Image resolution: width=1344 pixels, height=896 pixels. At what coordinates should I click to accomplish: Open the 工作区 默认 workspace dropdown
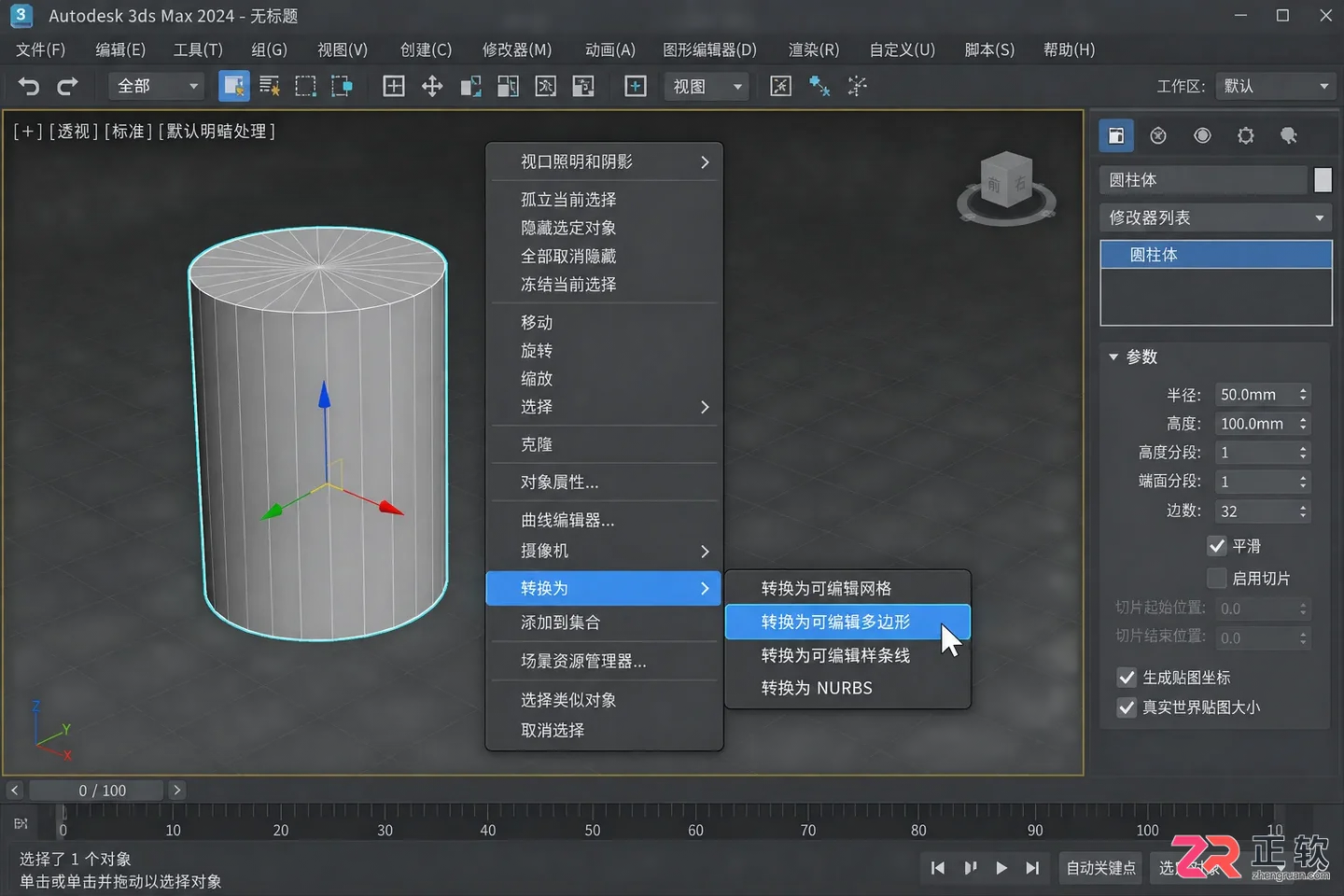(1275, 86)
